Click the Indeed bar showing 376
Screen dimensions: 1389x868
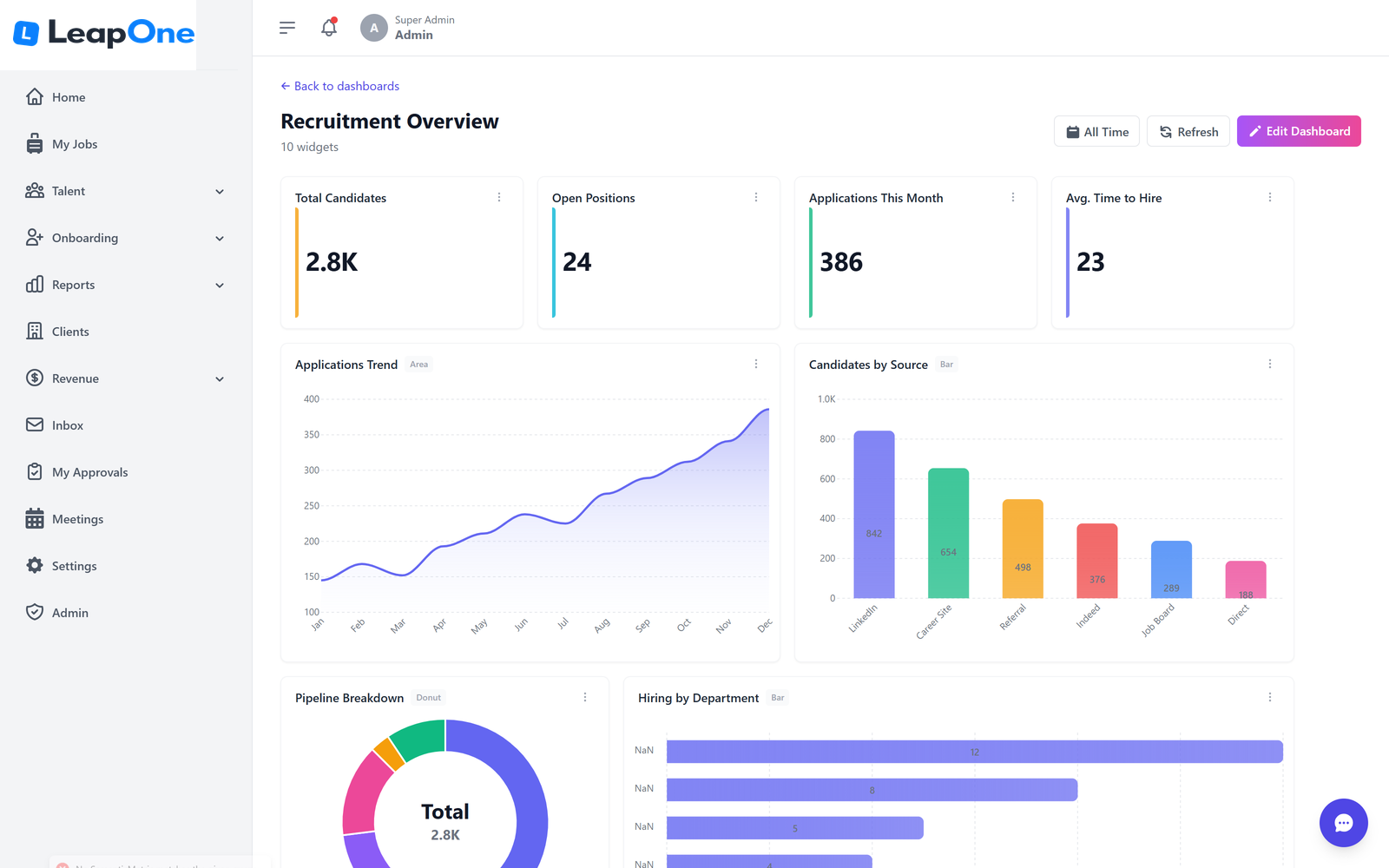(x=1097, y=561)
